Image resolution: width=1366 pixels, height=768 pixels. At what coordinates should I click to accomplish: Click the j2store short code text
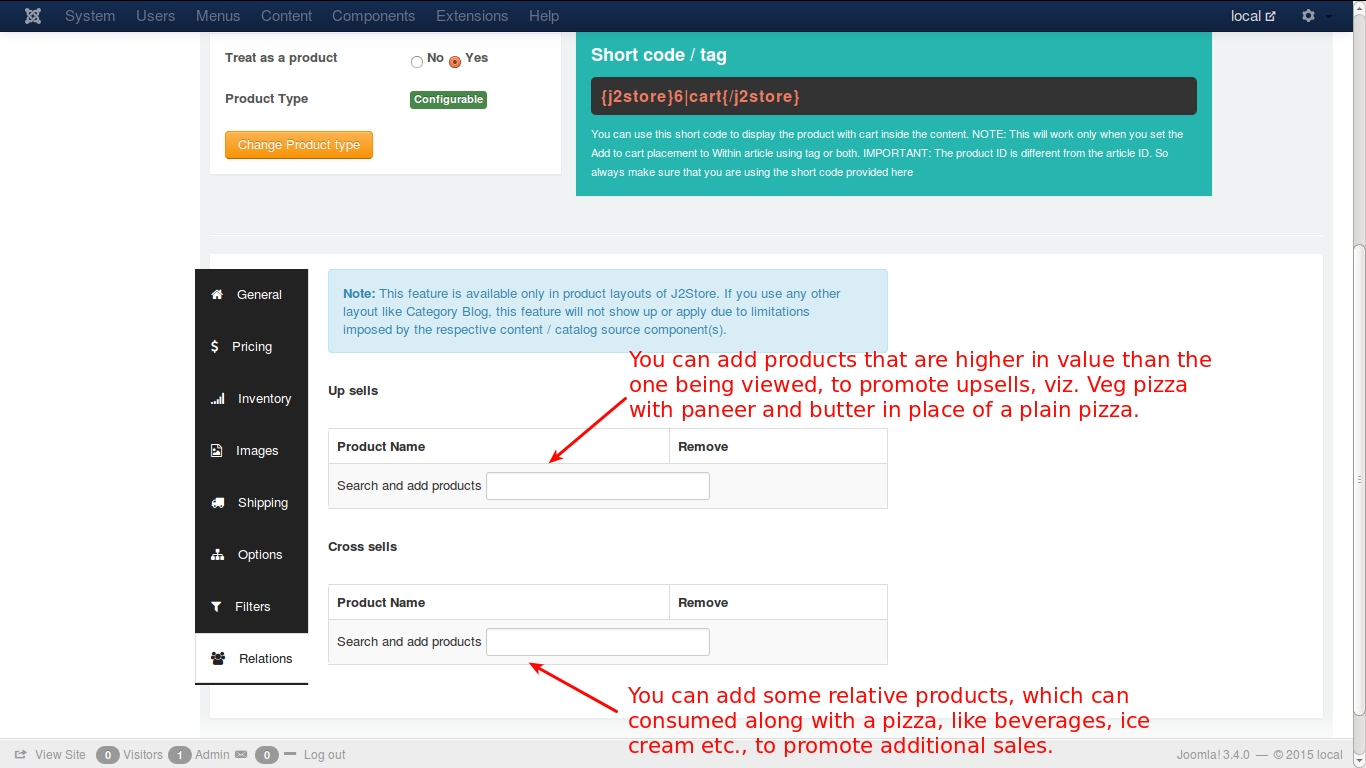(x=700, y=97)
